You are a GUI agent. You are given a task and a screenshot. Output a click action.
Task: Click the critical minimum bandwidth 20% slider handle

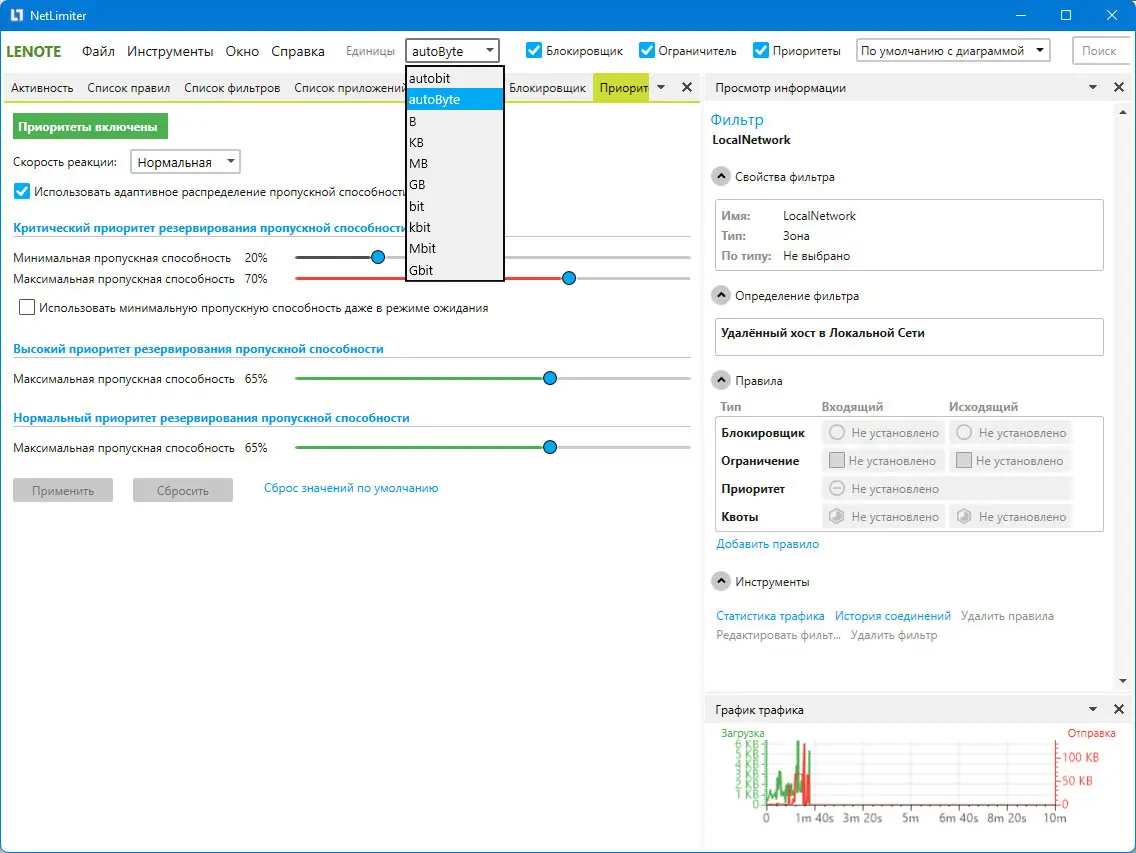pyautogui.click(x=377, y=257)
